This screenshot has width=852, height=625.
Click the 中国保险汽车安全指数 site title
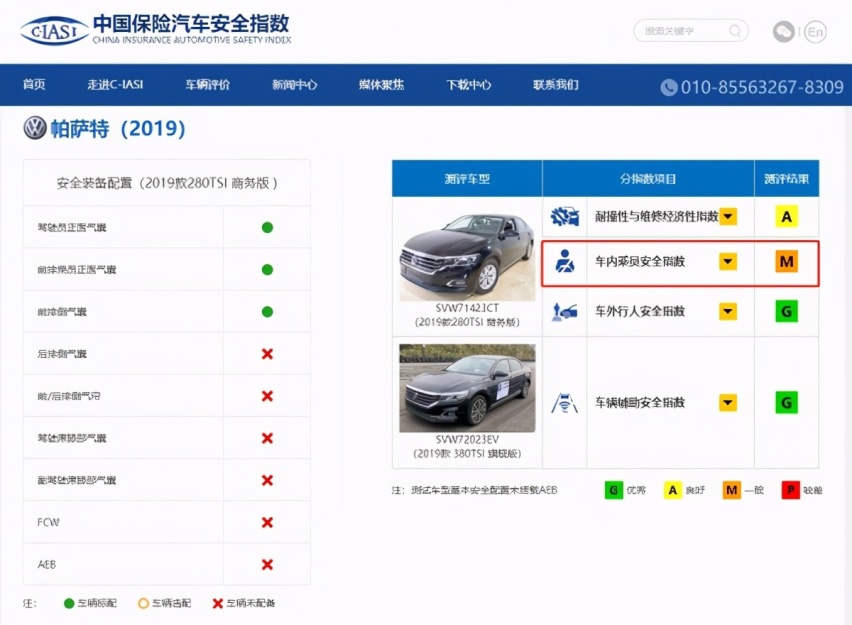pos(191,24)
